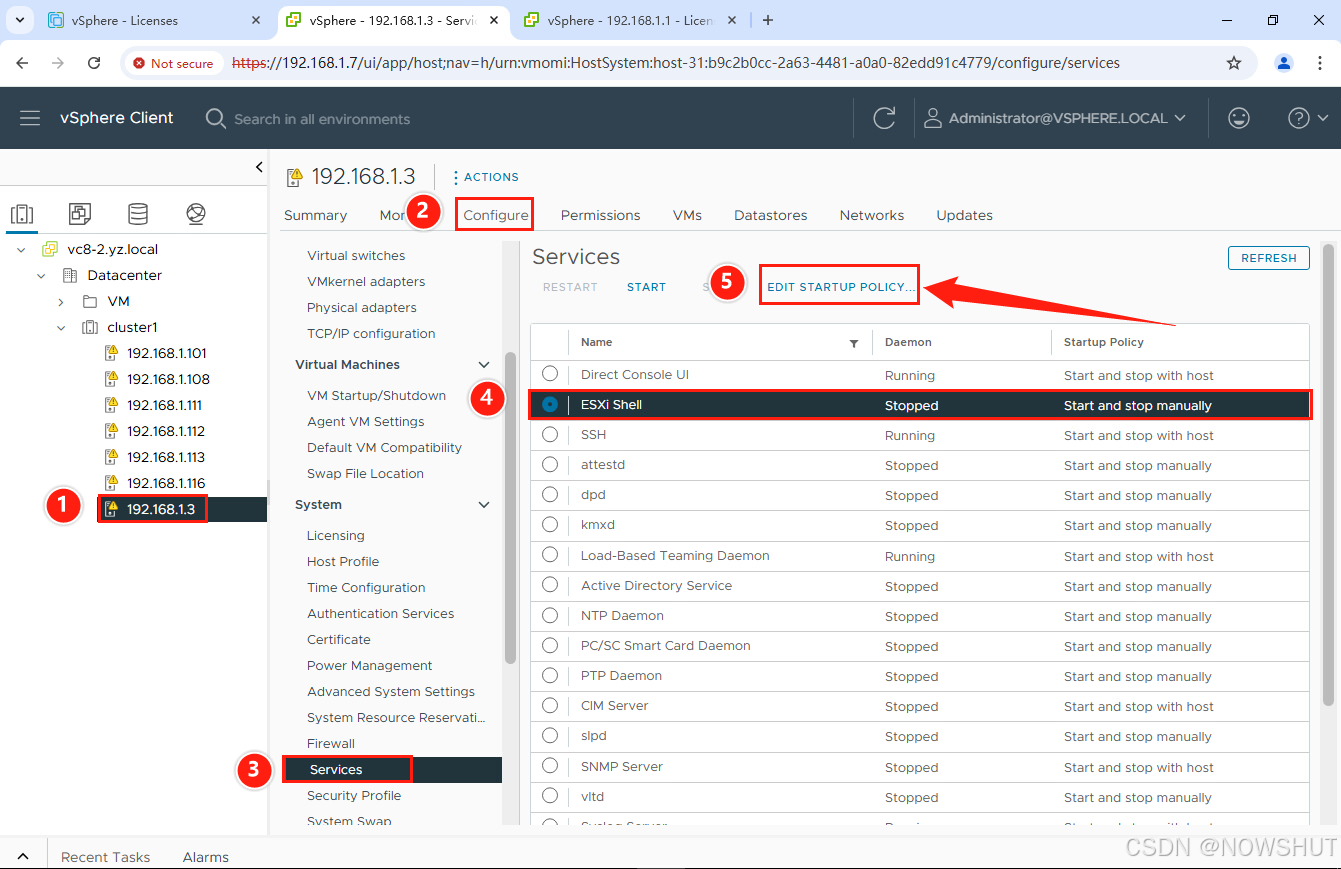Open the Security Profile settings page
Image resolution: width=1341 pixels, height=869 pixels.
tap(354, 795)
